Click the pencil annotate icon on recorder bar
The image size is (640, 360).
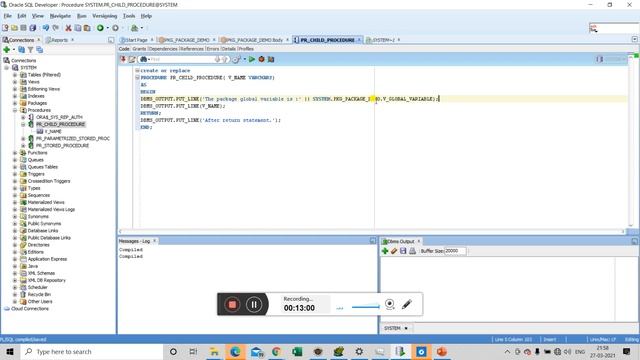click(x=407, y=304)
